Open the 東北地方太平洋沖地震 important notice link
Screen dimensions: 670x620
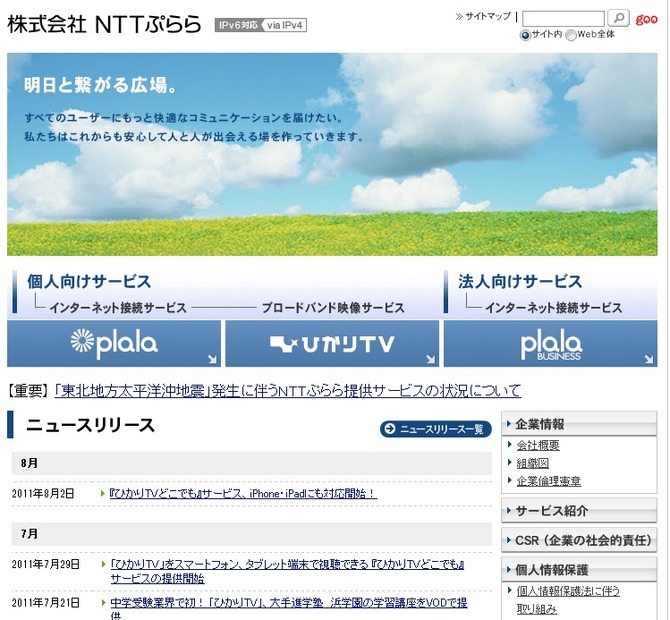[x=288, y=391]
